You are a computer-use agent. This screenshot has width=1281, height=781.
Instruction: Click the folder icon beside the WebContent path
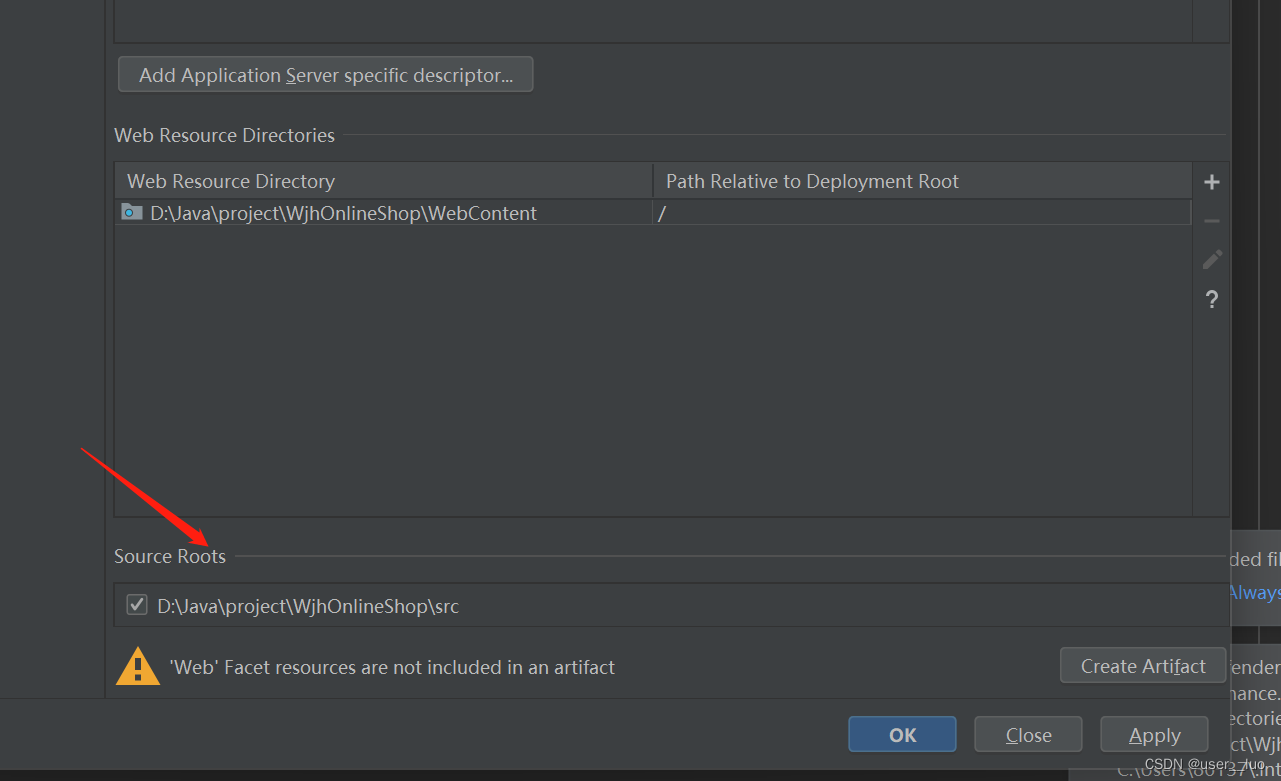[x=131, y=212]
